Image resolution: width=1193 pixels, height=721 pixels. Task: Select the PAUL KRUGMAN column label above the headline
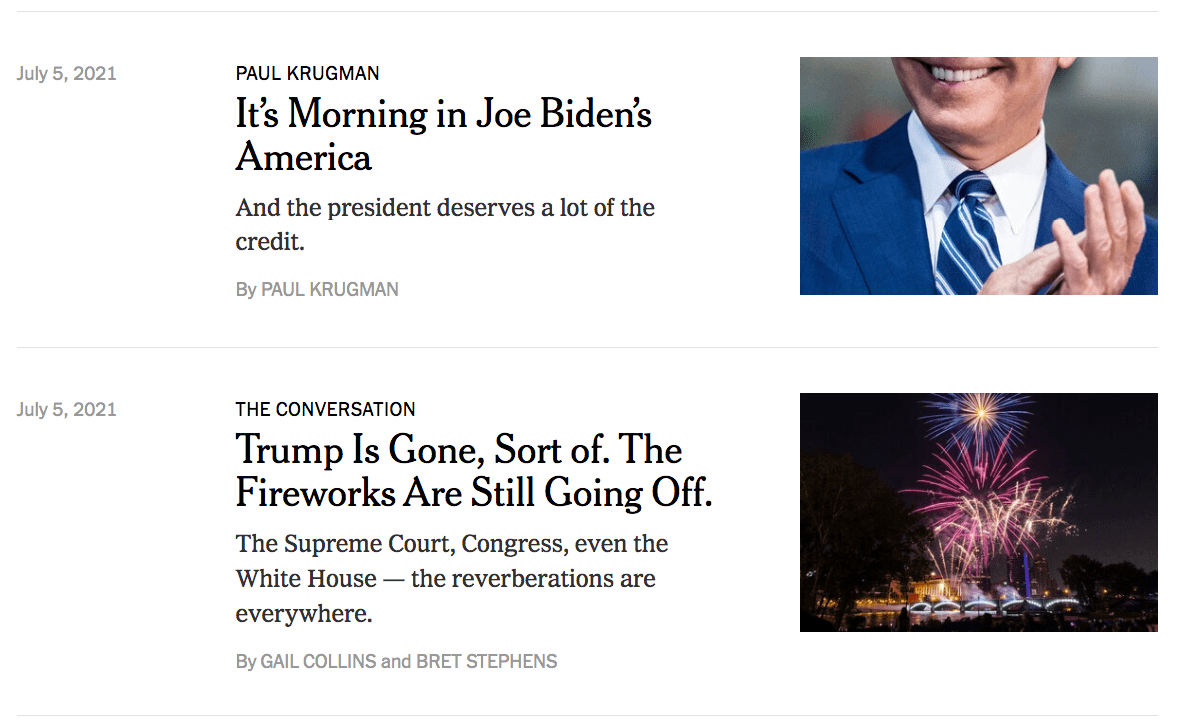[307, 73]
